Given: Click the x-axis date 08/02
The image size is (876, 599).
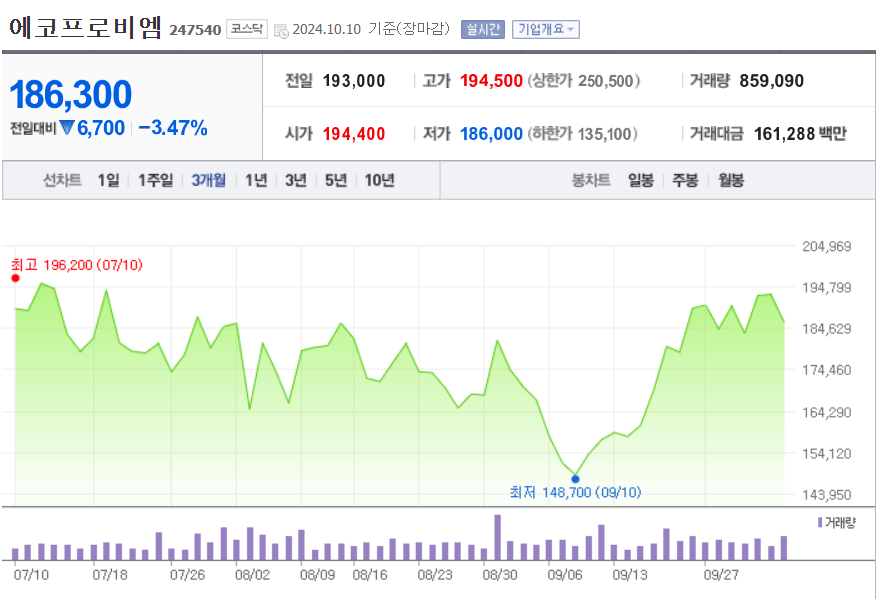Looking at the screenshot, I should tap(253, 575).
